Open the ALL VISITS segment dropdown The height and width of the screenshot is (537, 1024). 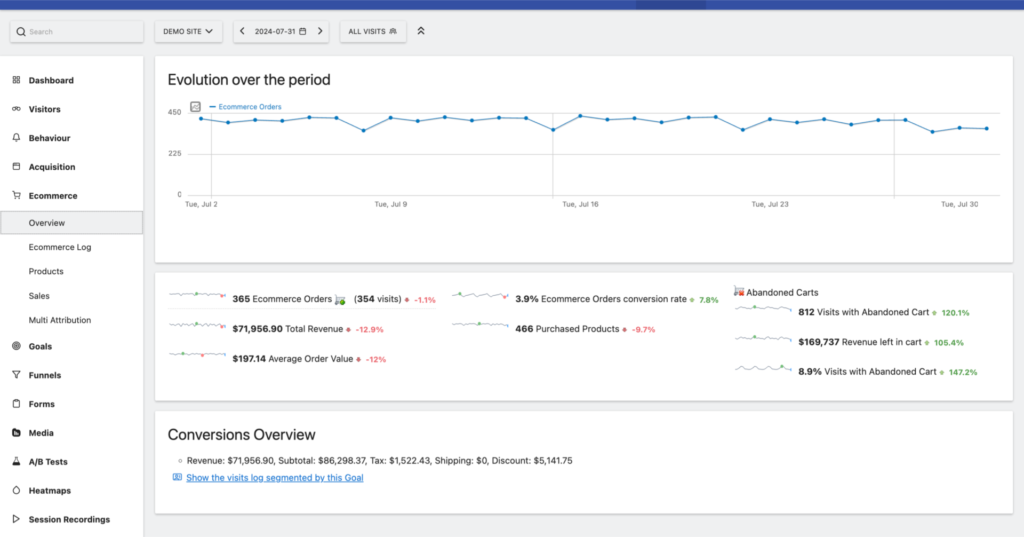371,32
